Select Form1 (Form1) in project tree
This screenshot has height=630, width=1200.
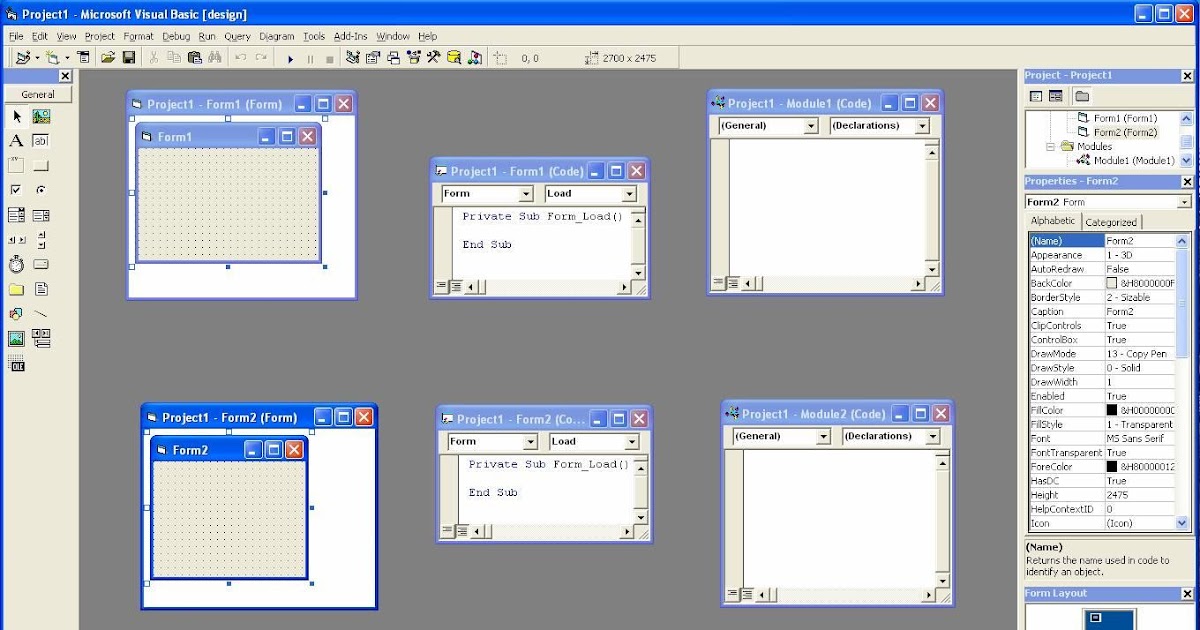pos(1125,118)
